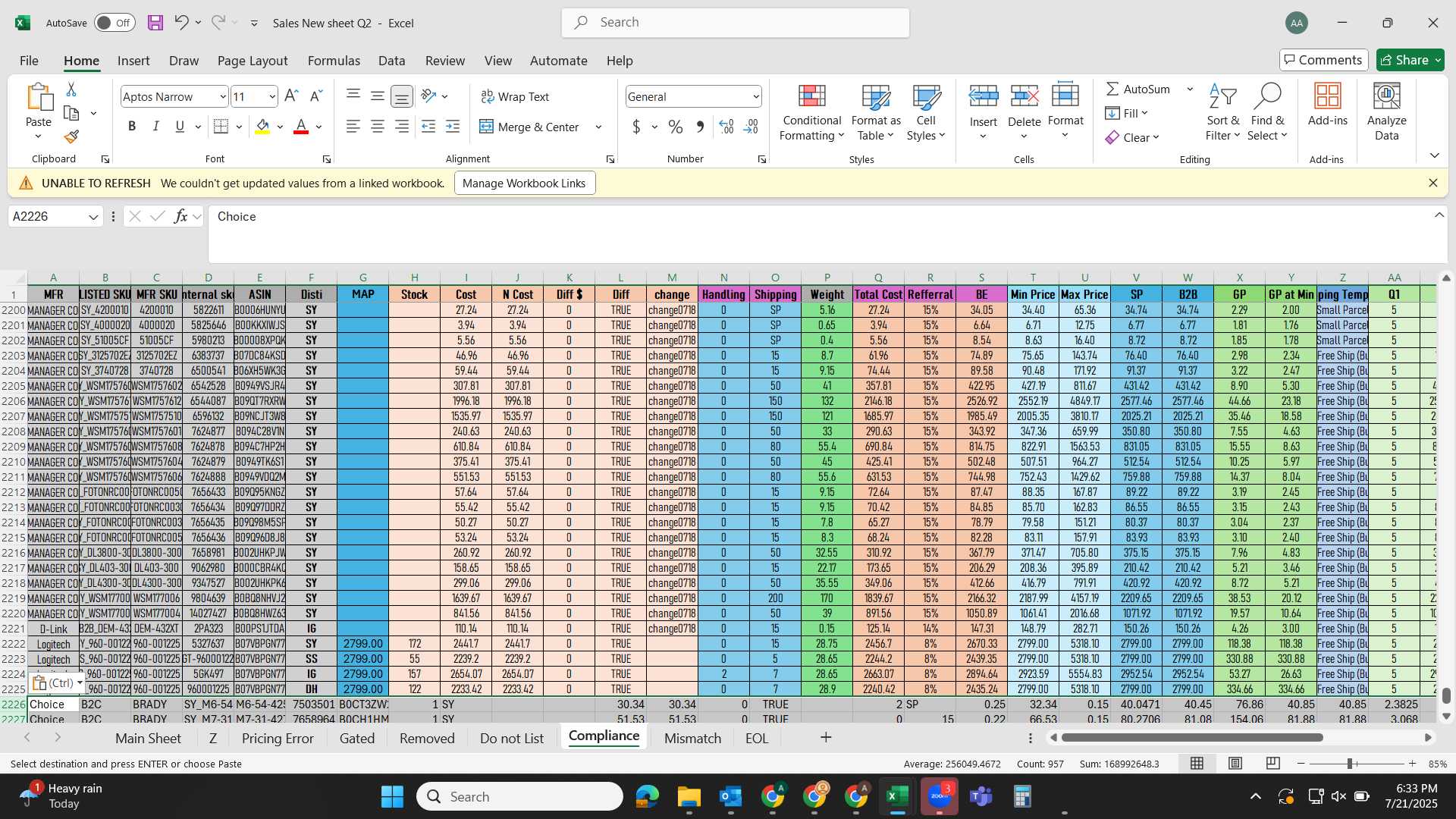Open the Add-ins icon
The height and width of the screenshot is (819, 1456).
coord(1327,105)
